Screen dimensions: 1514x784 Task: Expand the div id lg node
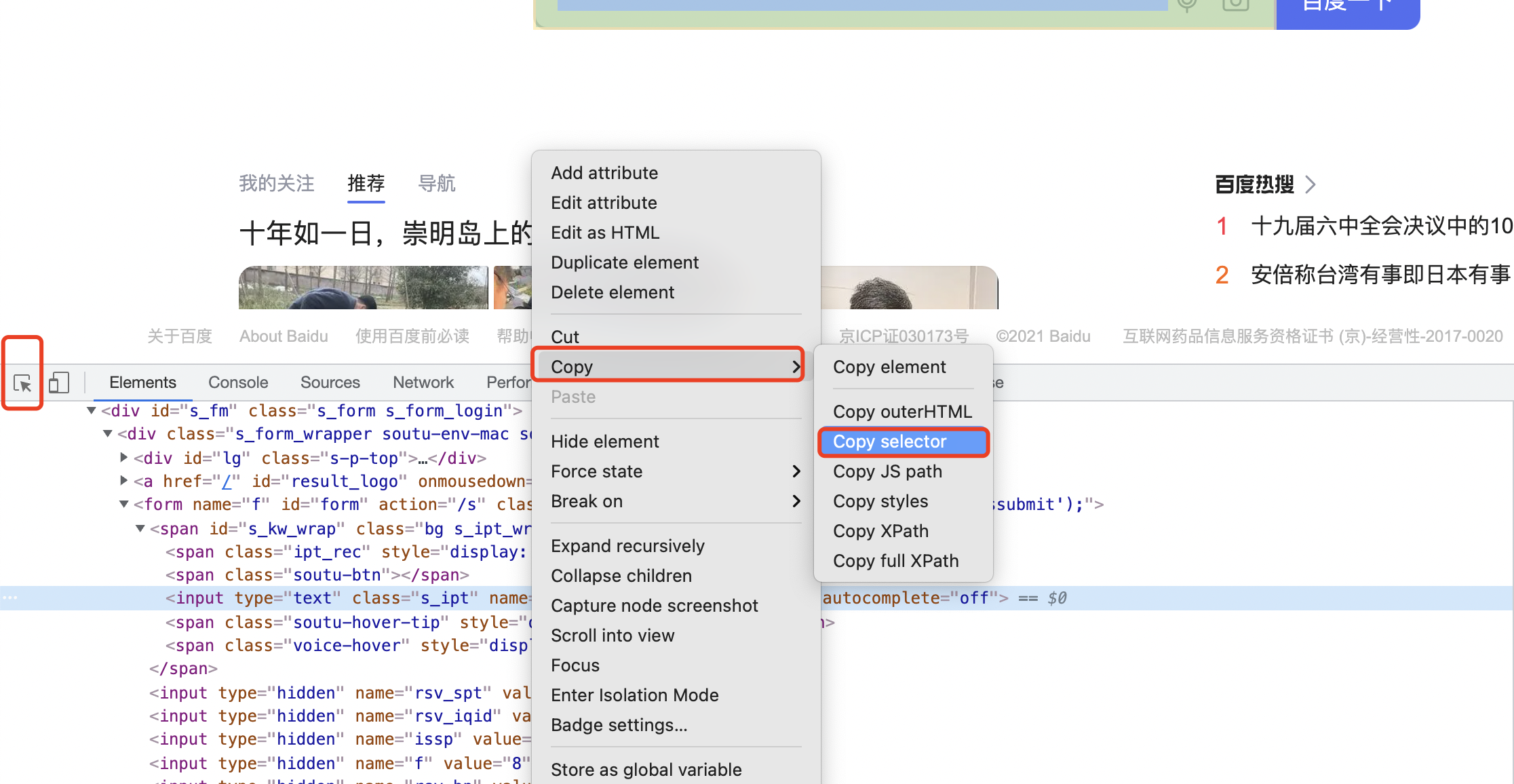pyautogui.click(x=123, y=458)
